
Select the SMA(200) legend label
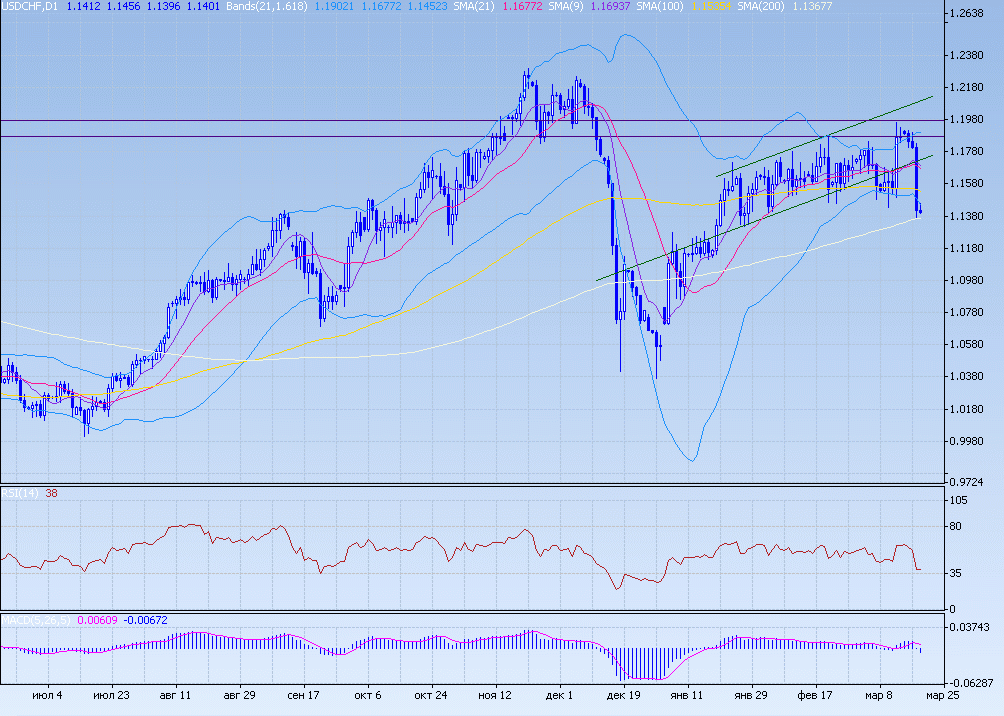coord(760,6)
